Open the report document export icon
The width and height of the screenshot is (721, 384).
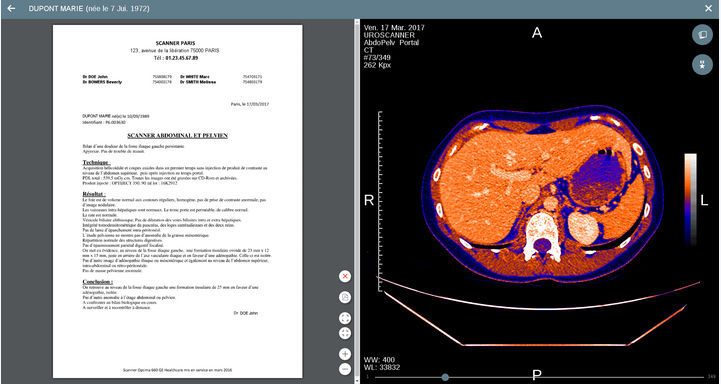tap(345, 297)
